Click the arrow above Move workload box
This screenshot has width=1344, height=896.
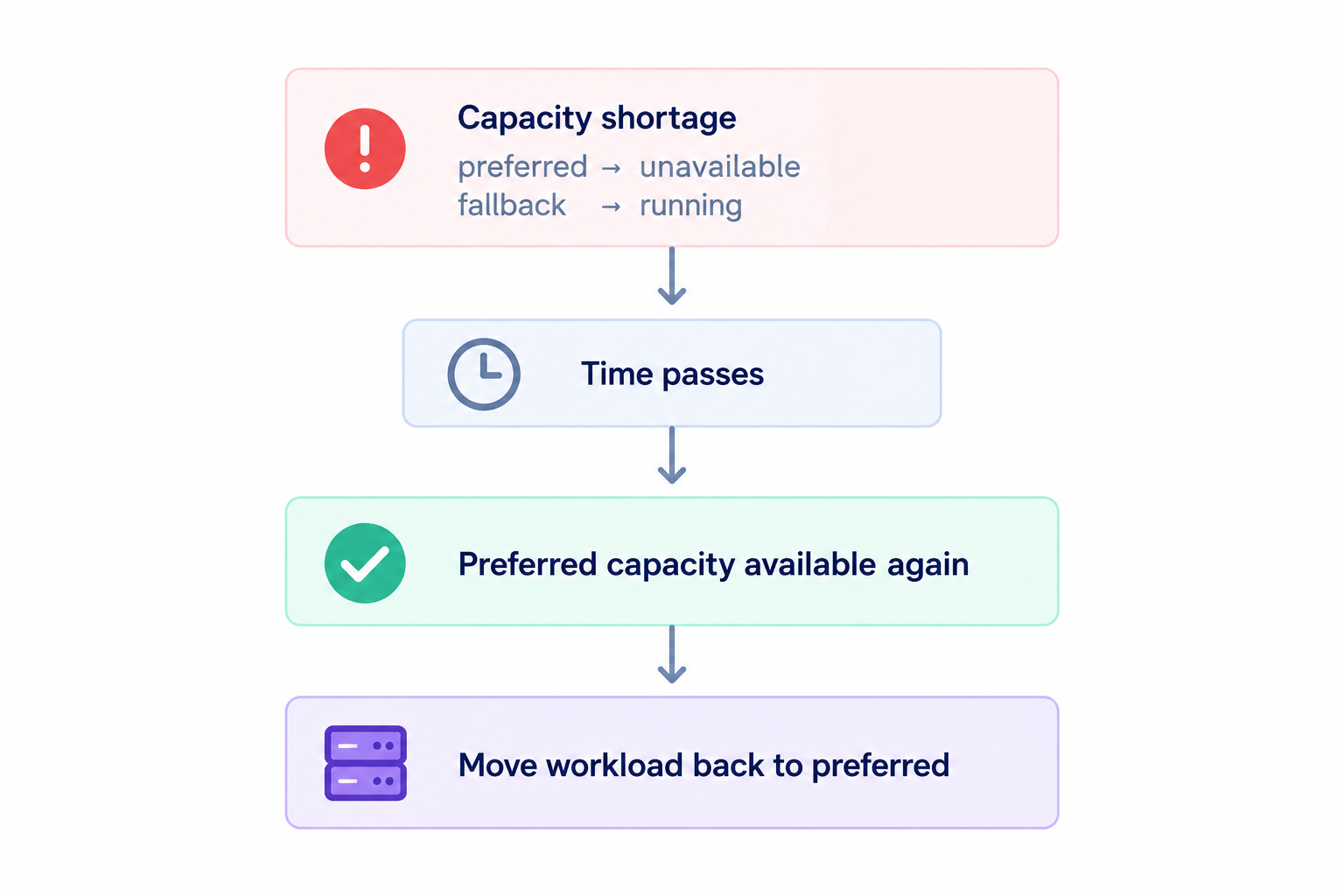click(672, 654)
